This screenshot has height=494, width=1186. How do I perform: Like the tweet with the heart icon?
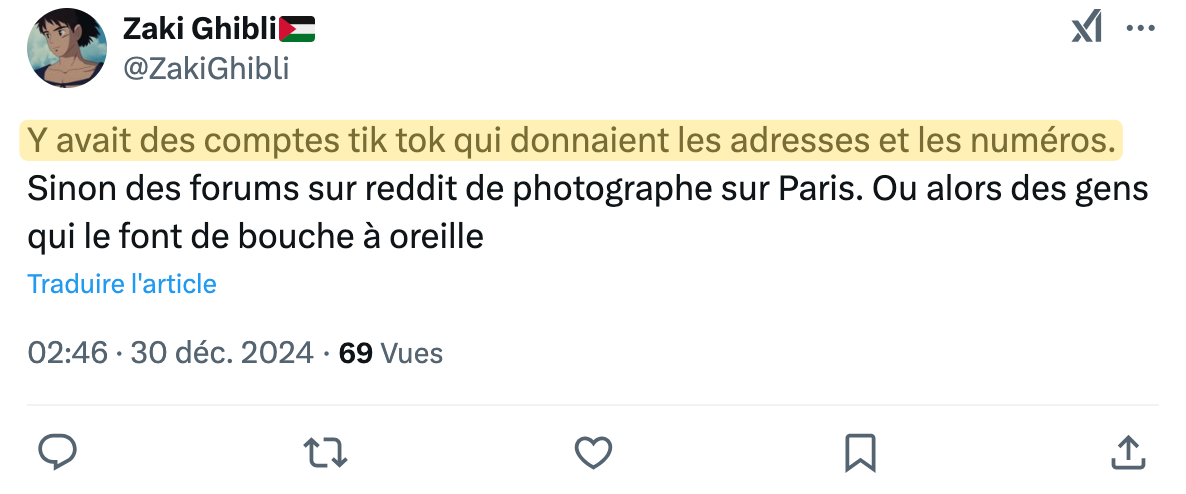[x=593, y=452]
